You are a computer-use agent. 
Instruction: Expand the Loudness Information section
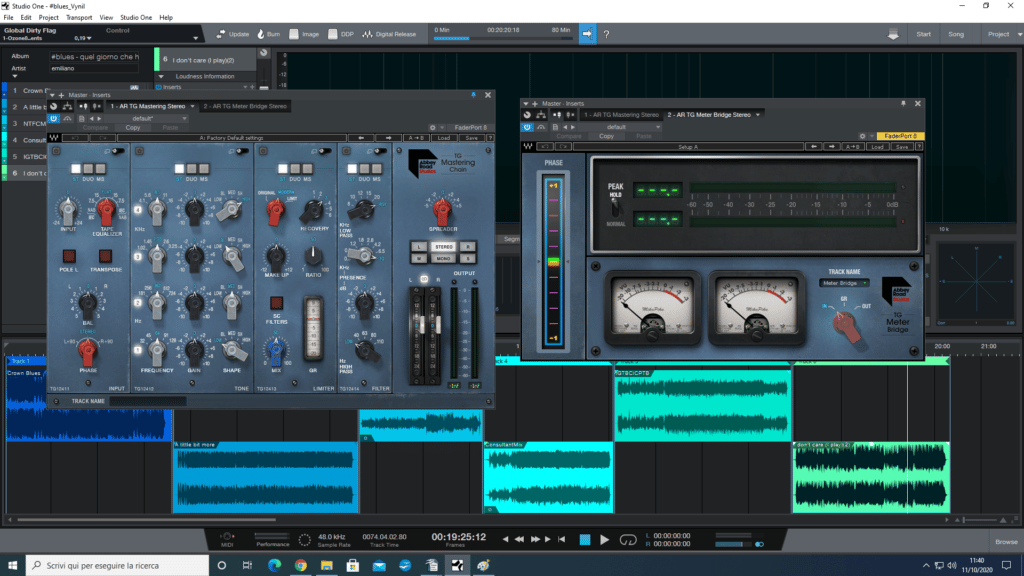tap(161, 76)
